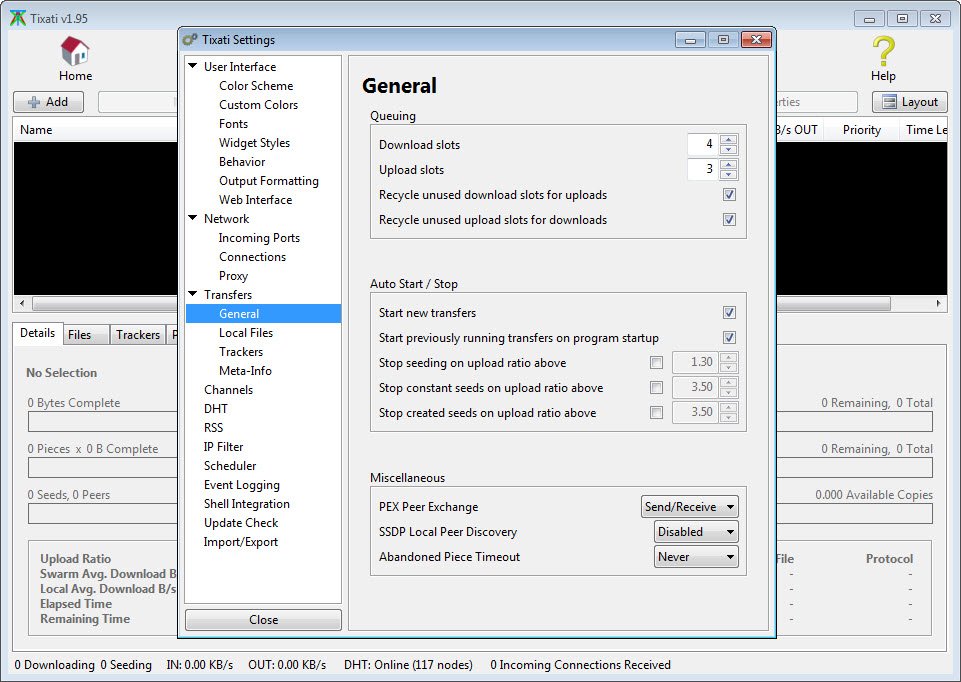This screenshot has height=682, width=961.
Task: Open Behavior settings page
Action: coord(241,162)
